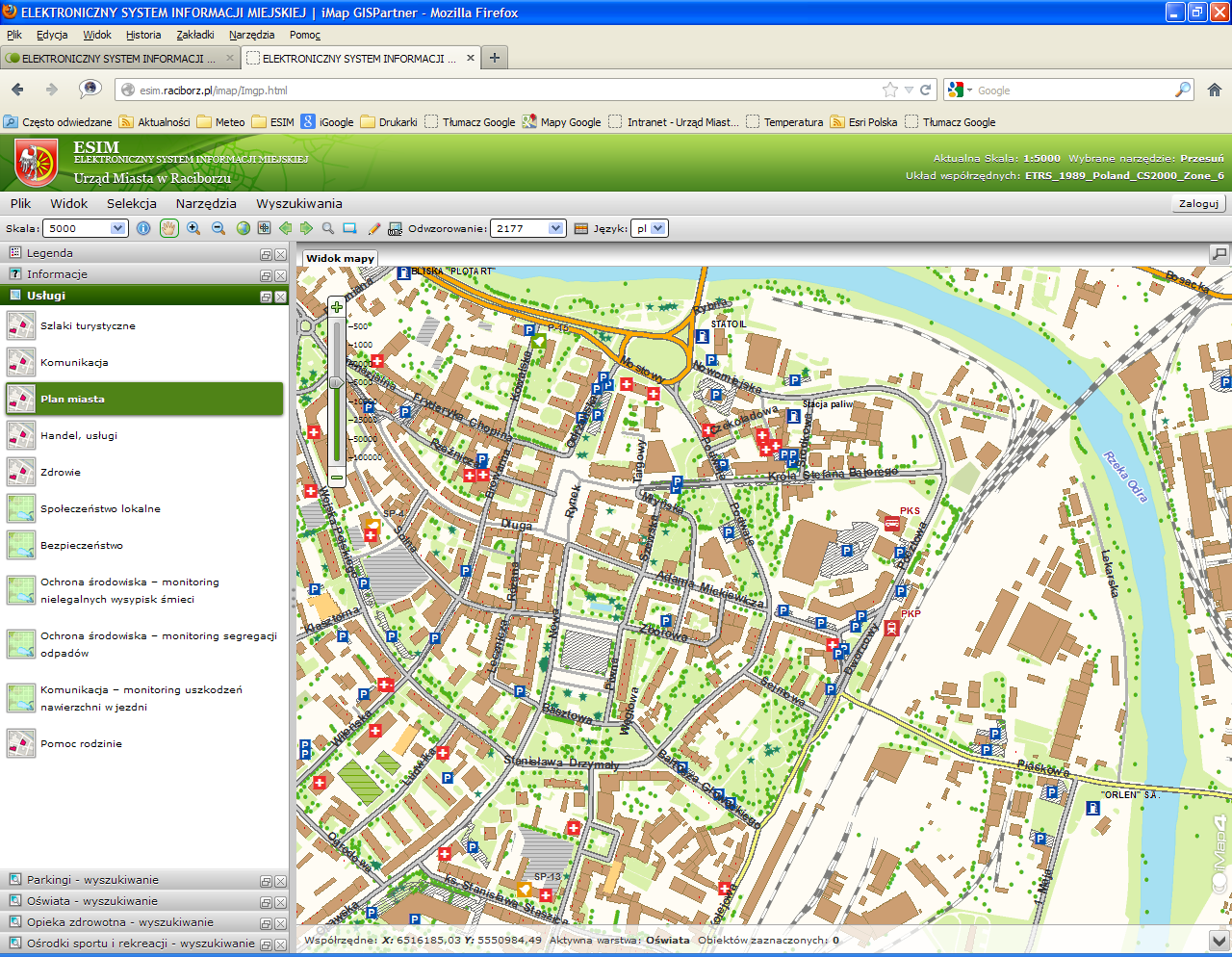Image resolution: width=1232 pixels, height=957 pixels.
Task: Expand Parkingi - wyszukiwanie panel
Action: click(x=144, y=880)
